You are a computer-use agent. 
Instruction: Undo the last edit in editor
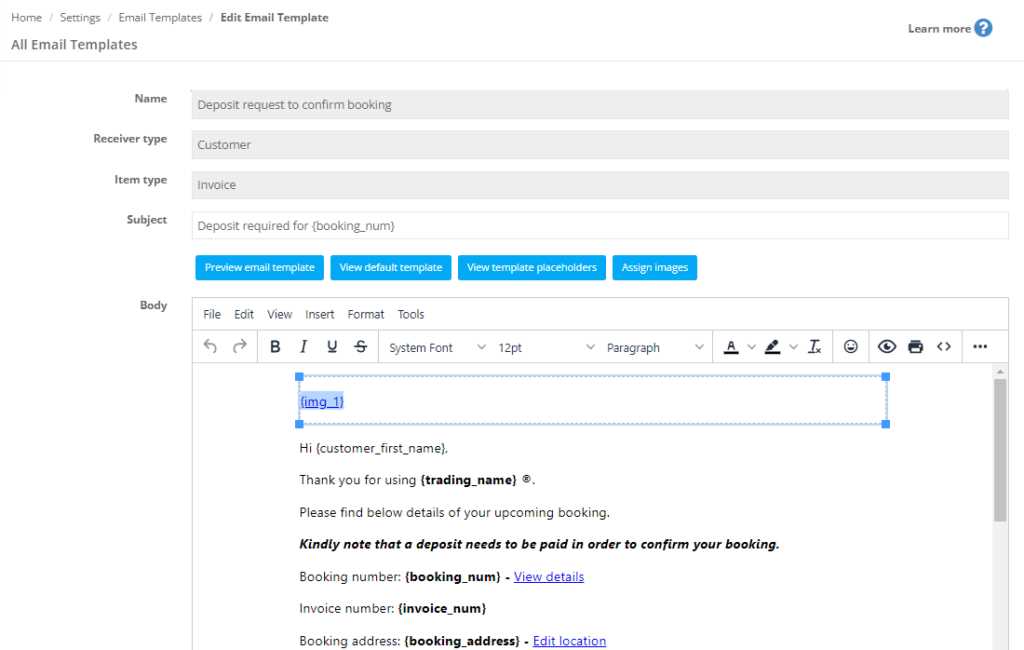(210, 346)
